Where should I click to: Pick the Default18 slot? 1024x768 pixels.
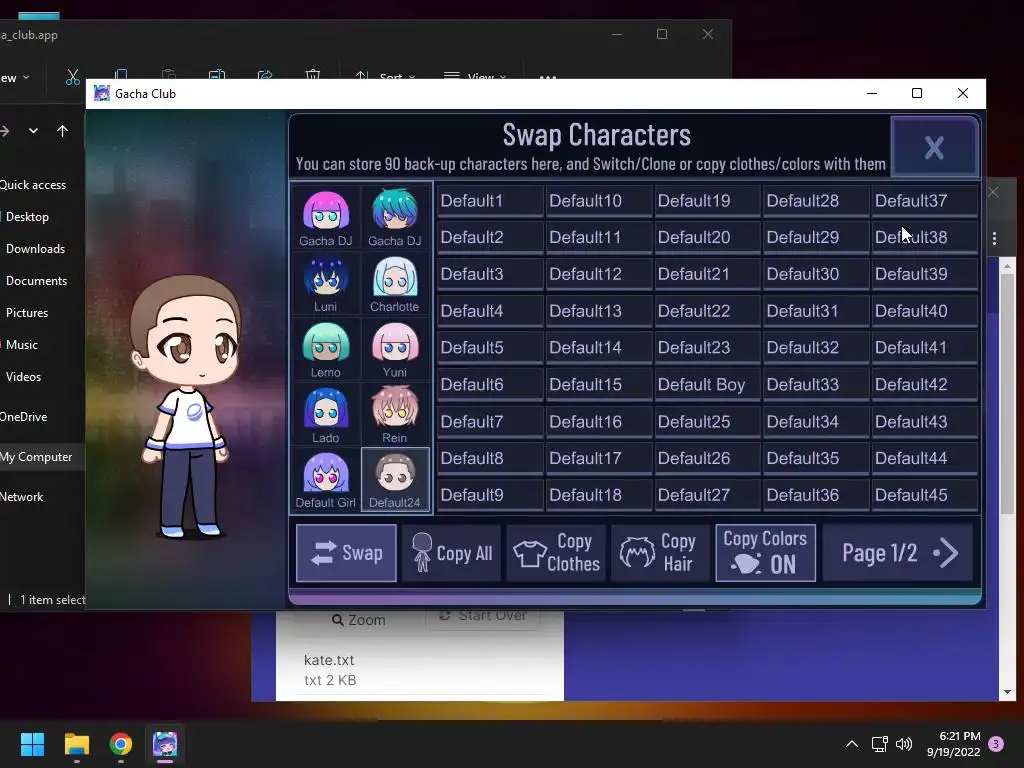(x=598, y=495)
